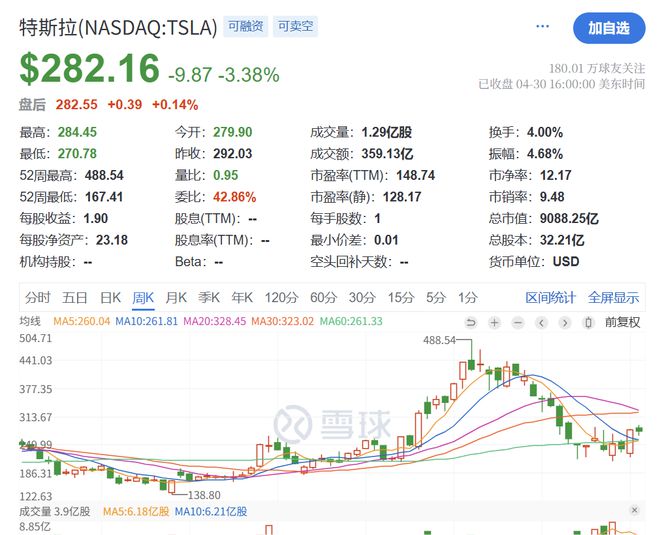The height and width of the screenshot is (535, 660).
Task: Select the 120分 interval tab
Action: tap(281, 298)
